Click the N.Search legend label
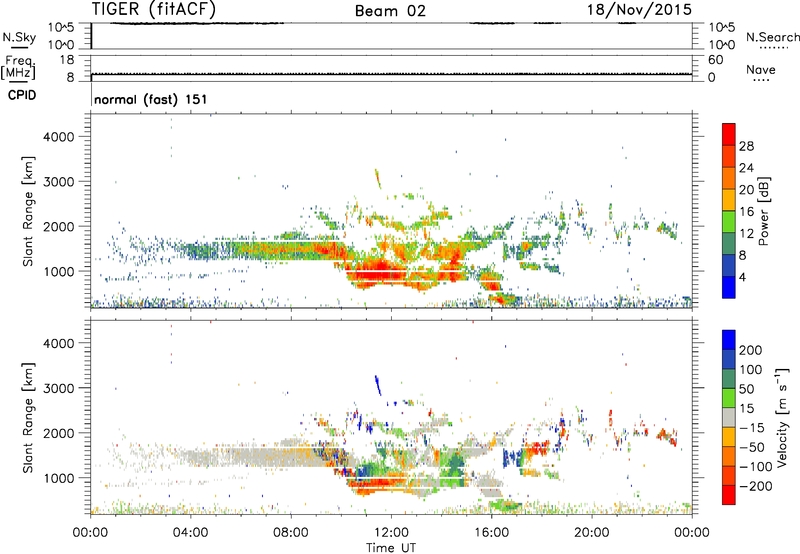The image size is (800, 554). tap(772, 37)
